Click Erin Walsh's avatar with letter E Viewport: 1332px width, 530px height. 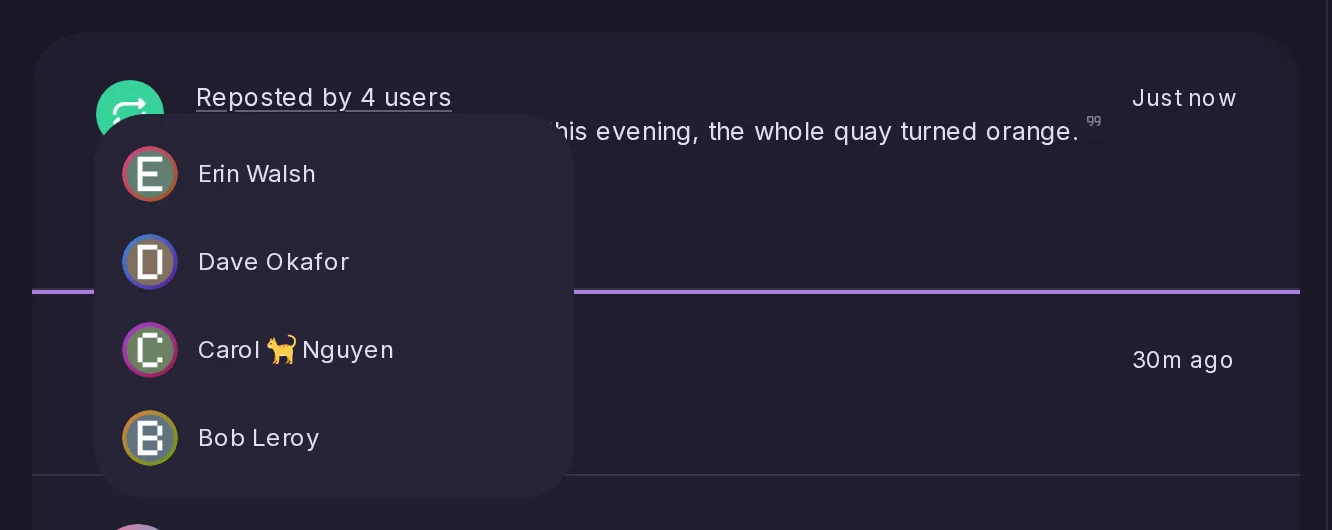pyautogui.click(x=150, y=174)
